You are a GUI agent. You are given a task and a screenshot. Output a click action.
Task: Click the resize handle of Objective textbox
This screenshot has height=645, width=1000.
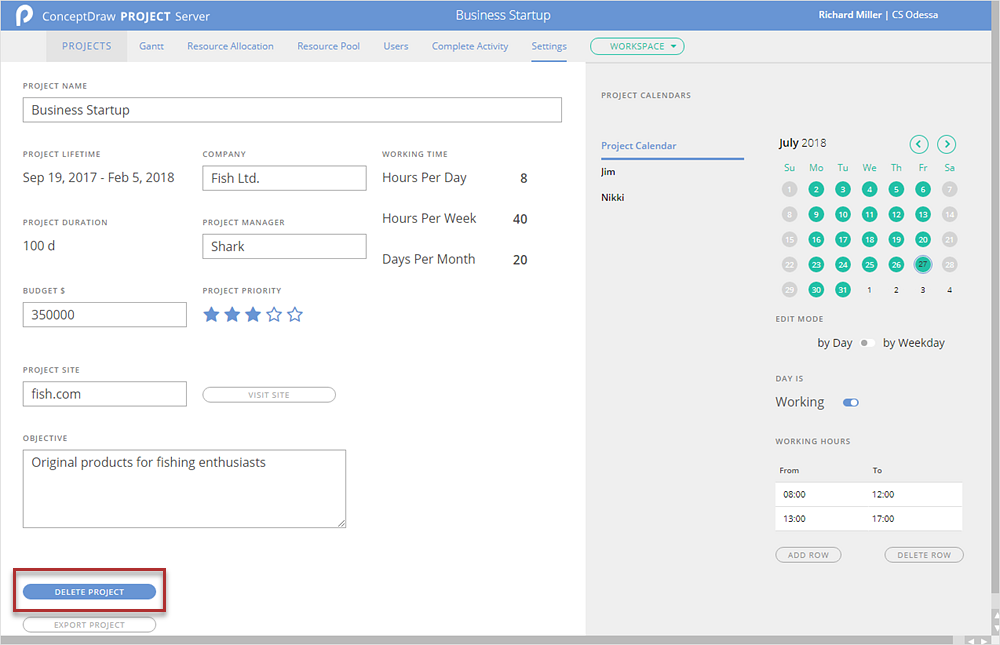click(341, 522)
